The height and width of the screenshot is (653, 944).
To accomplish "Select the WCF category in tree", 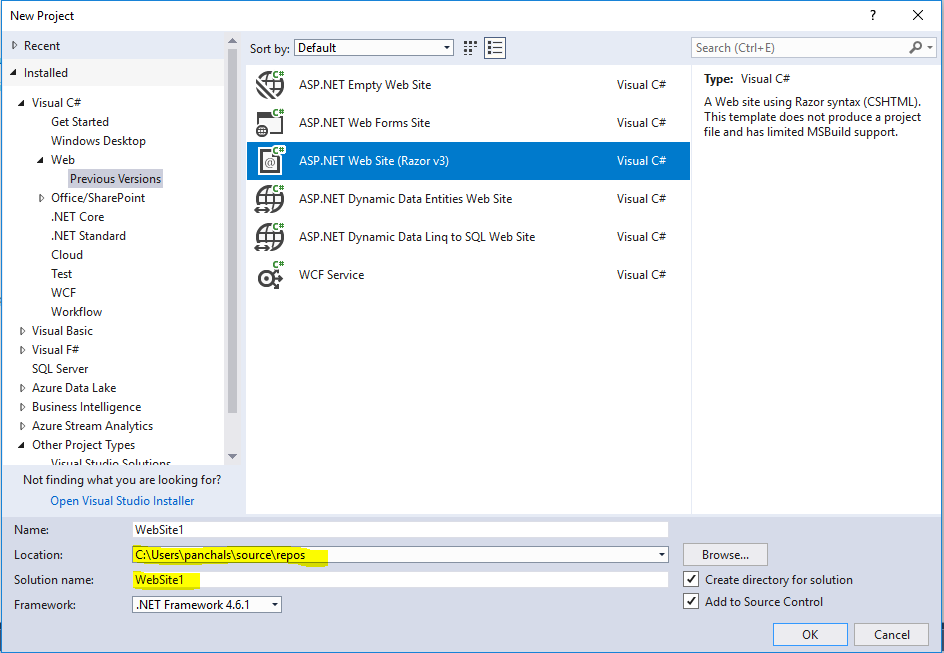I will click(x=63, y=293).
